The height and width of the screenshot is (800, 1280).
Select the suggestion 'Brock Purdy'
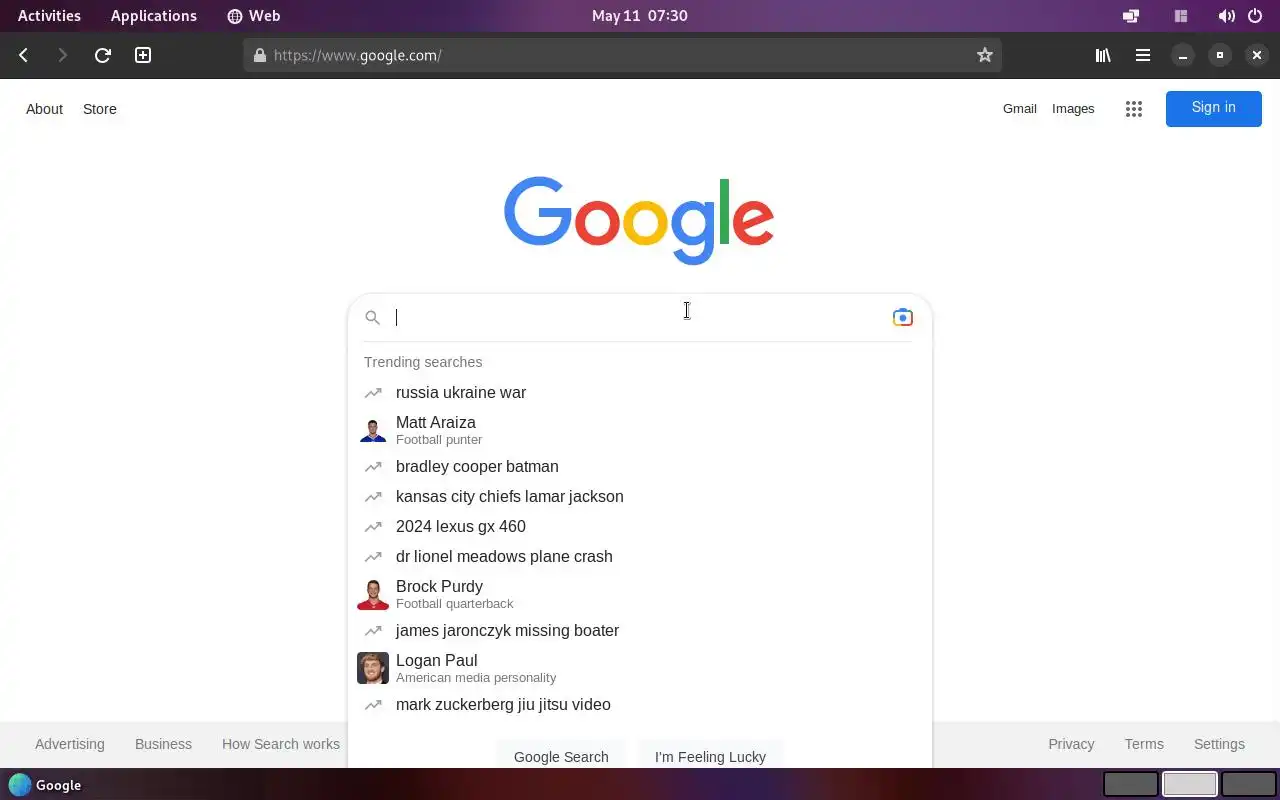[640, 594]
